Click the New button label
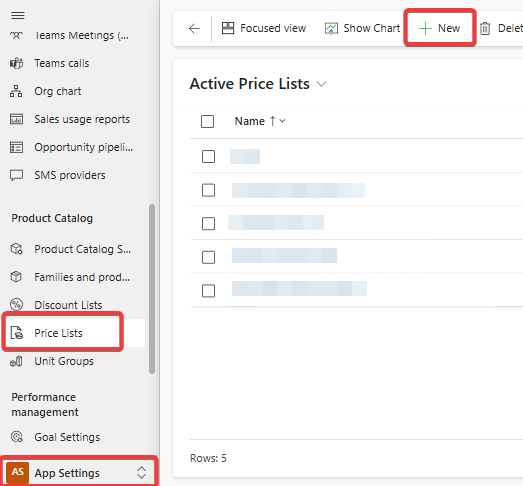Viewport: 523px width, 486px height. [x=449, y=28]
